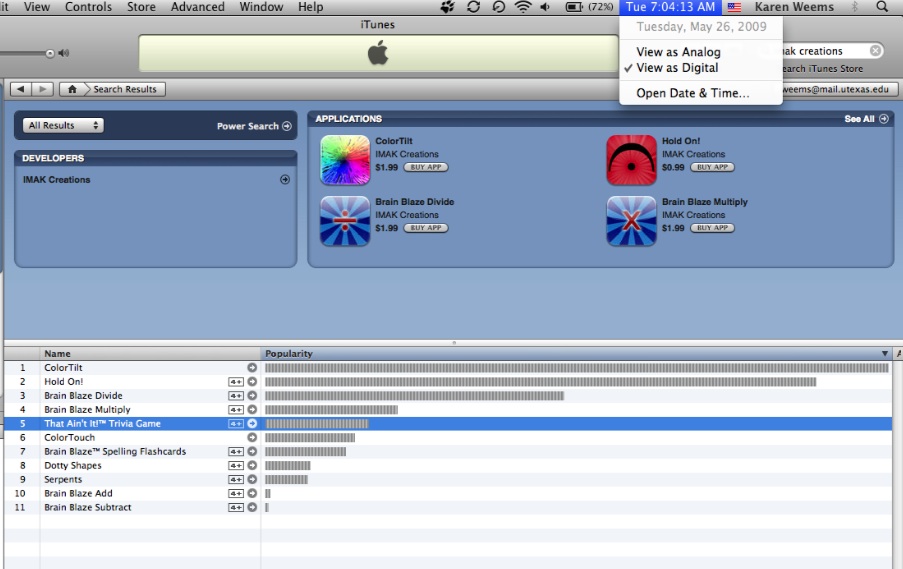
Task: Click the See All arrow icon
Action: 884,119
